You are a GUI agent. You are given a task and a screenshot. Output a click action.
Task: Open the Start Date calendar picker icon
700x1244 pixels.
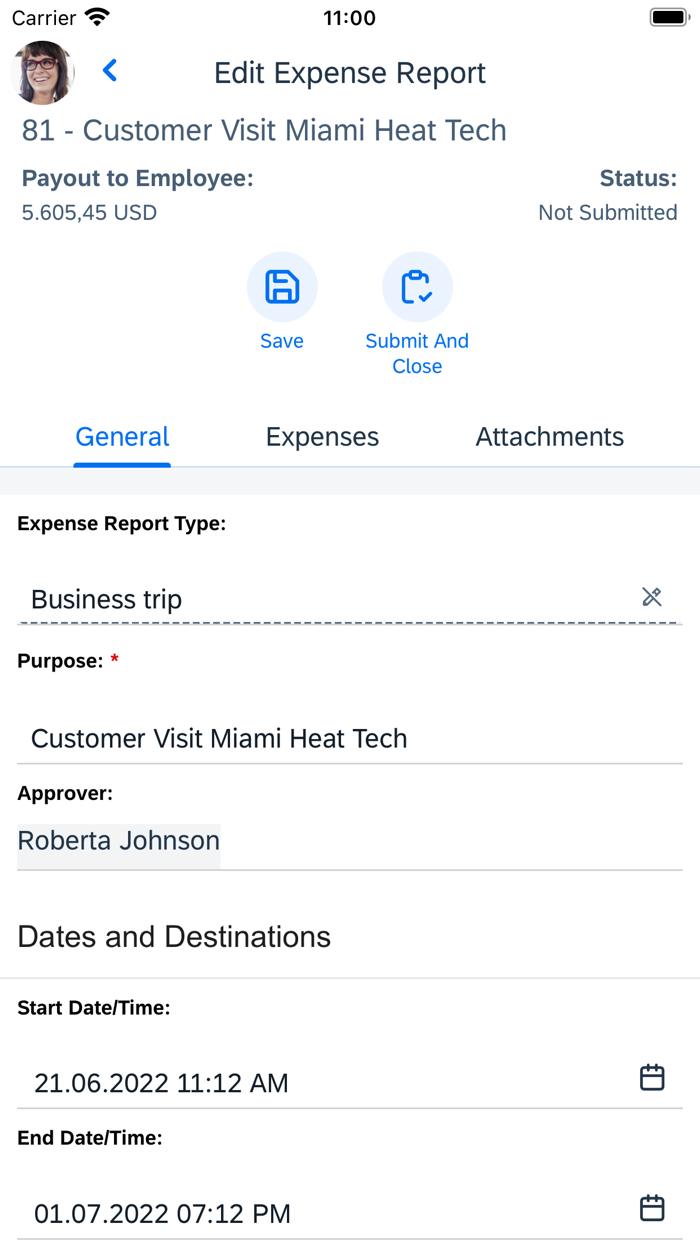click(x=652, y=1077)
